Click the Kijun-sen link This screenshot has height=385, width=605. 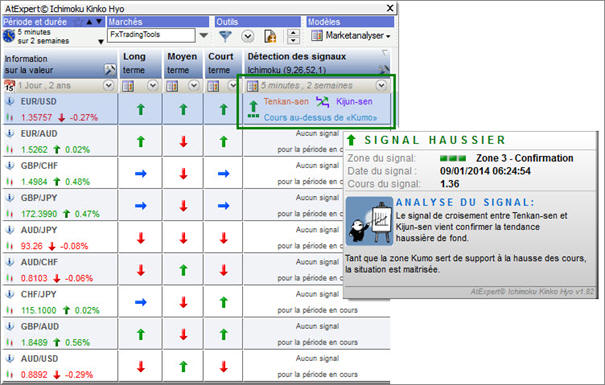pyautogui.click(x=354, y=101)
